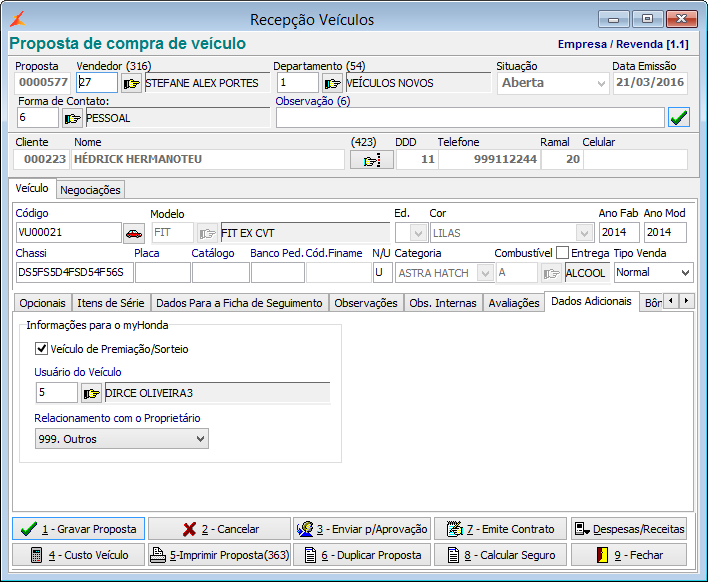The width and height of the screenshot is (708, 582).
Task: Click 1 - Gravar Proposta button
Action: tap(79, 529)
